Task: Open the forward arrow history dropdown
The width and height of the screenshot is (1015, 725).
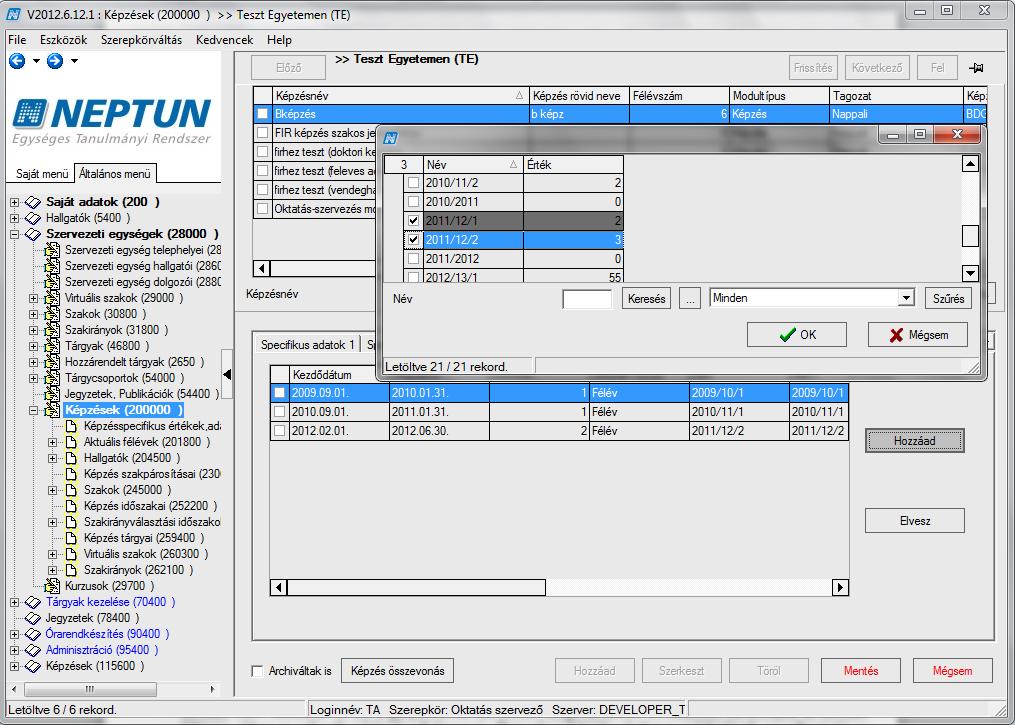Action: point(74,61)
